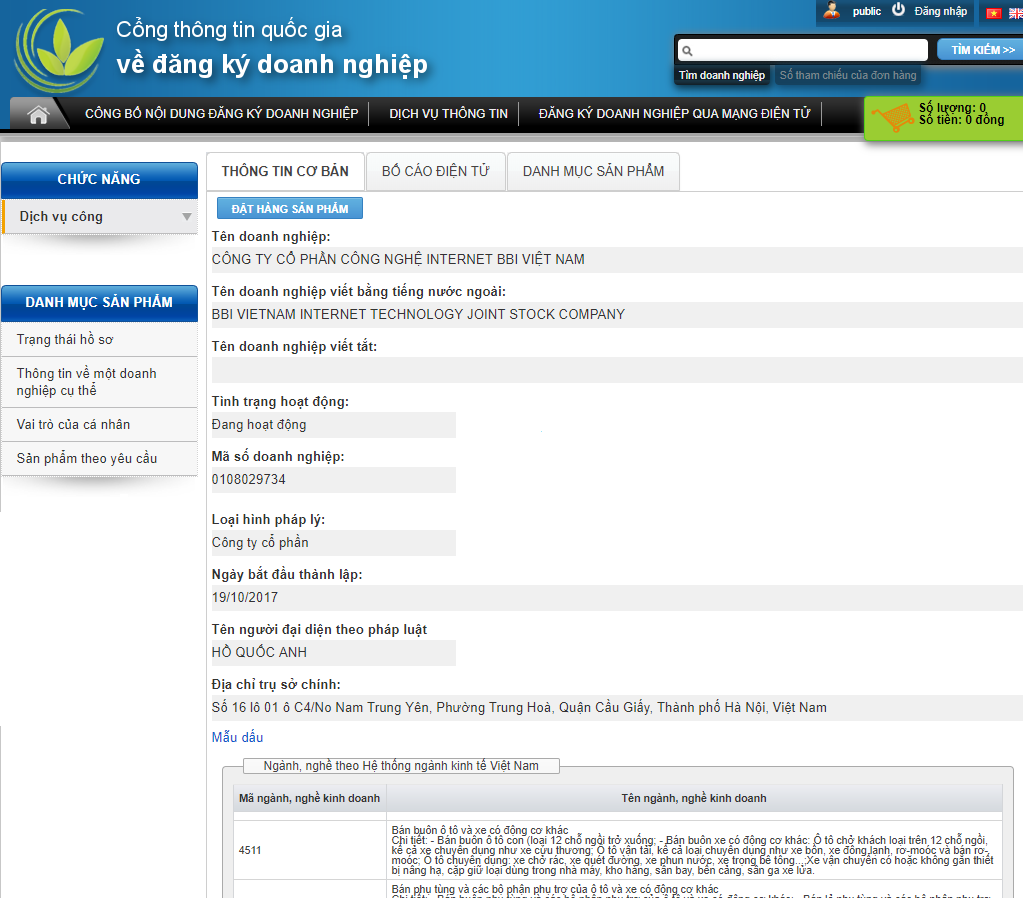Click the power icon beside Đăng nhập
Viewport: 1023px width, 902px height.
898,10
